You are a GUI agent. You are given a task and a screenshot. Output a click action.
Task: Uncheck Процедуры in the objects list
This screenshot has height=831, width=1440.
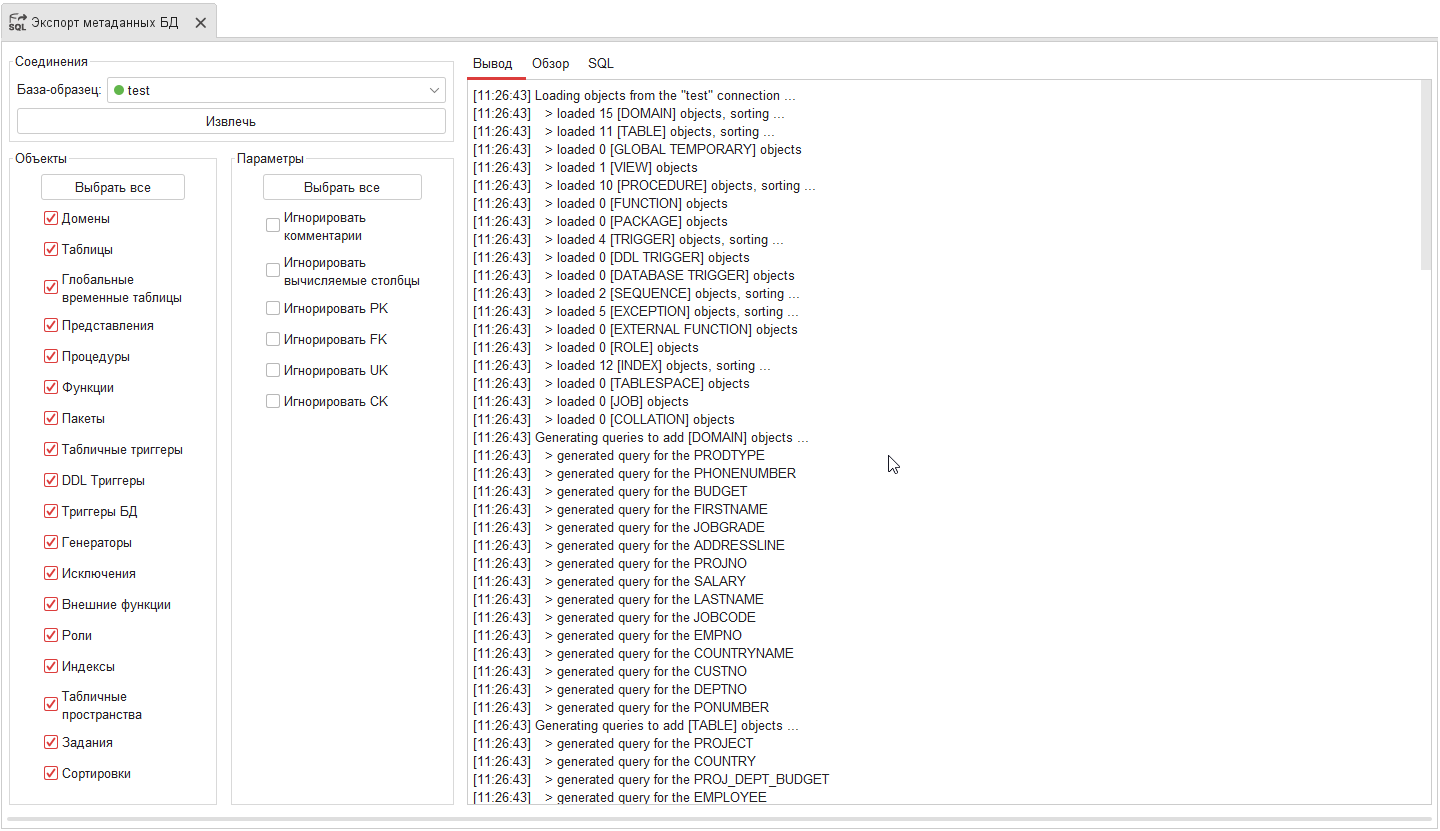(x=50, y=356)
